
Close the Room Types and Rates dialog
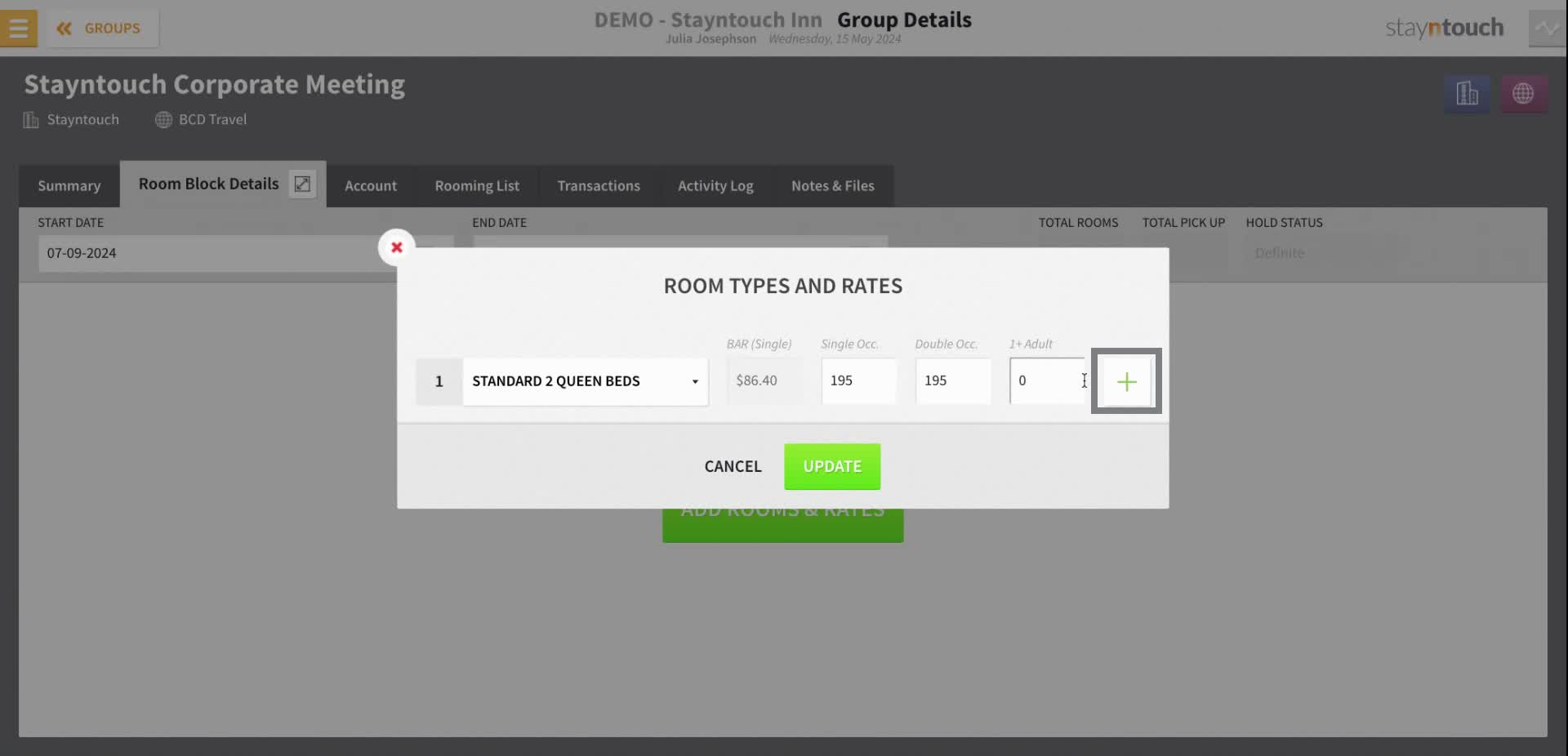(x=397, y=247)
